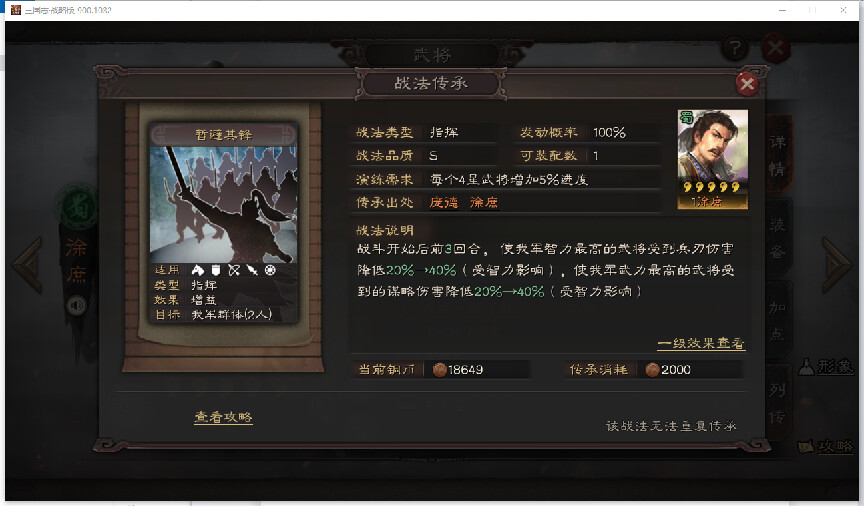
Task: Click the 徐庶 general portrait card
Action: (x=712, y=159)
